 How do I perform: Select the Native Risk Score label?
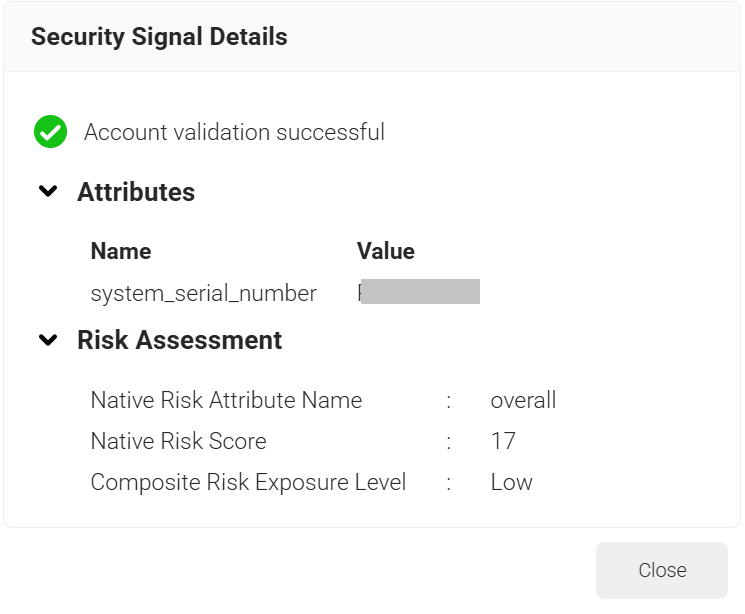179,441
